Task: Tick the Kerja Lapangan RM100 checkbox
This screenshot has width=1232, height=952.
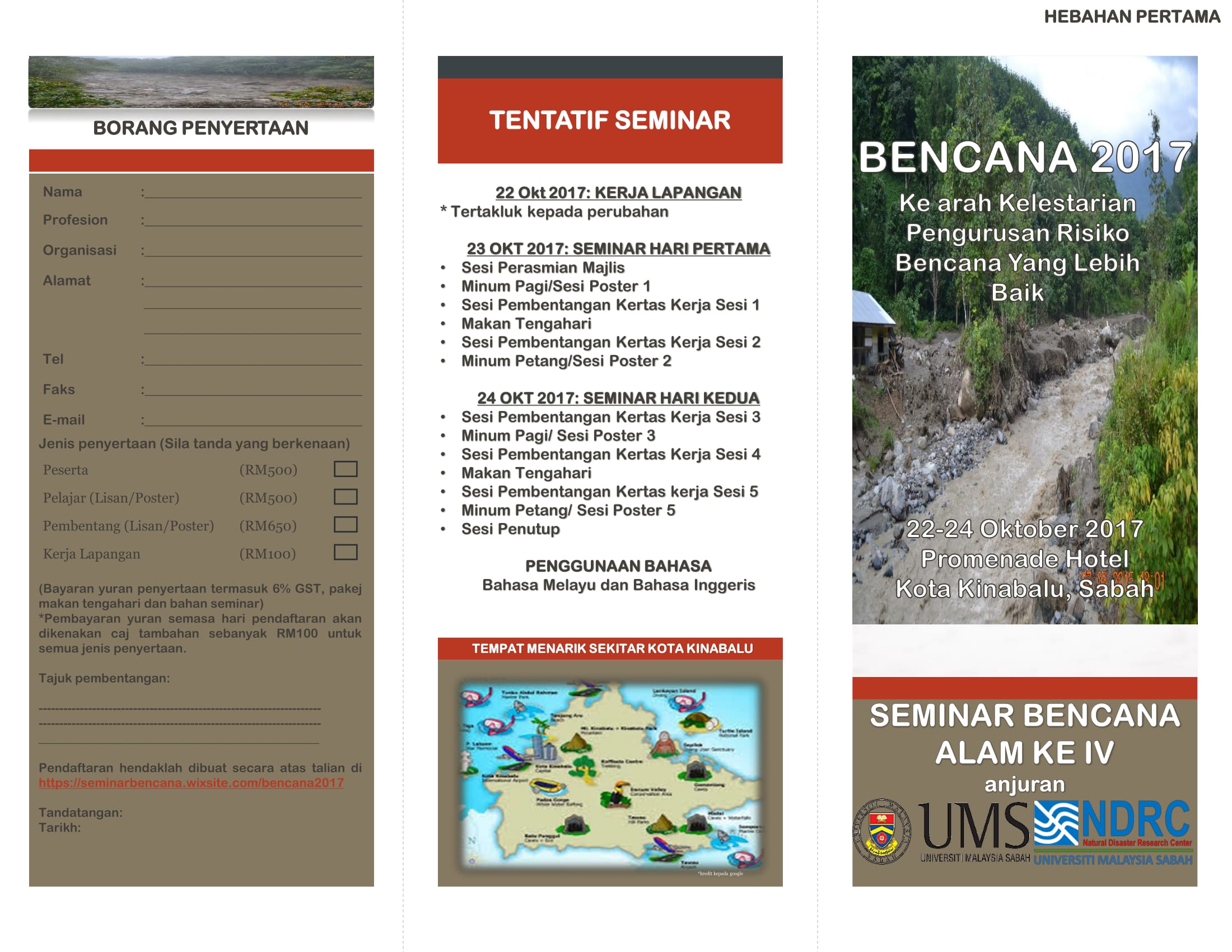Action: pyautogui.click(x=345, y=552)
